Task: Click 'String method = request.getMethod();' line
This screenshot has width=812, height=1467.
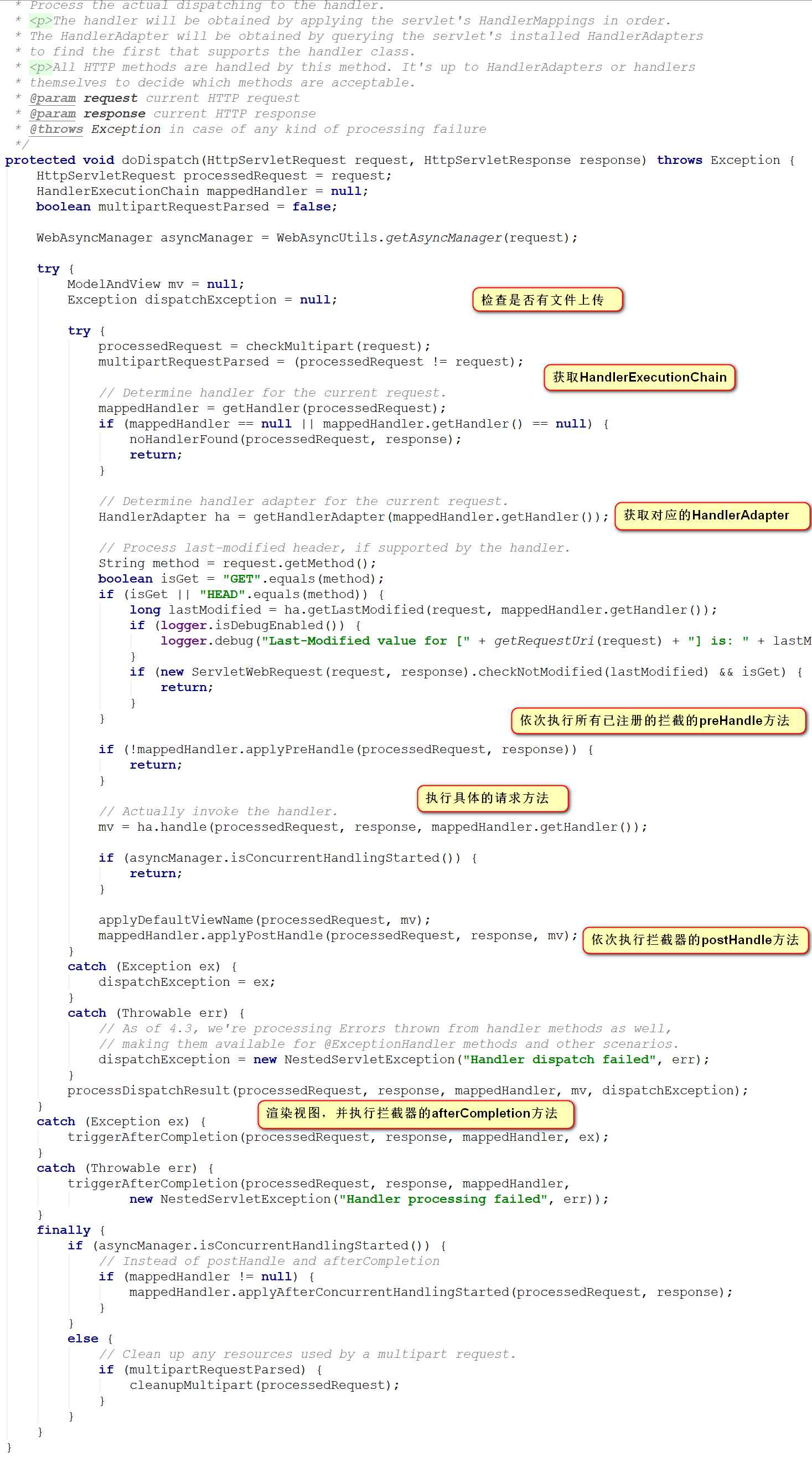Action: click(x=237, y=563)
